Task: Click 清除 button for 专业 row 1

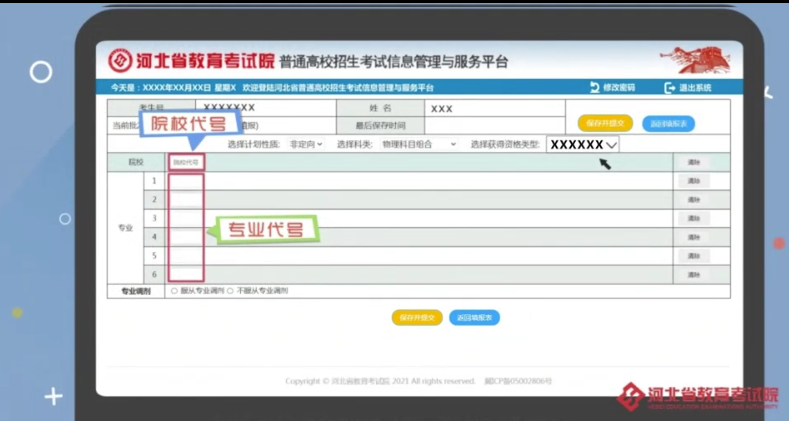Action: 694,181
